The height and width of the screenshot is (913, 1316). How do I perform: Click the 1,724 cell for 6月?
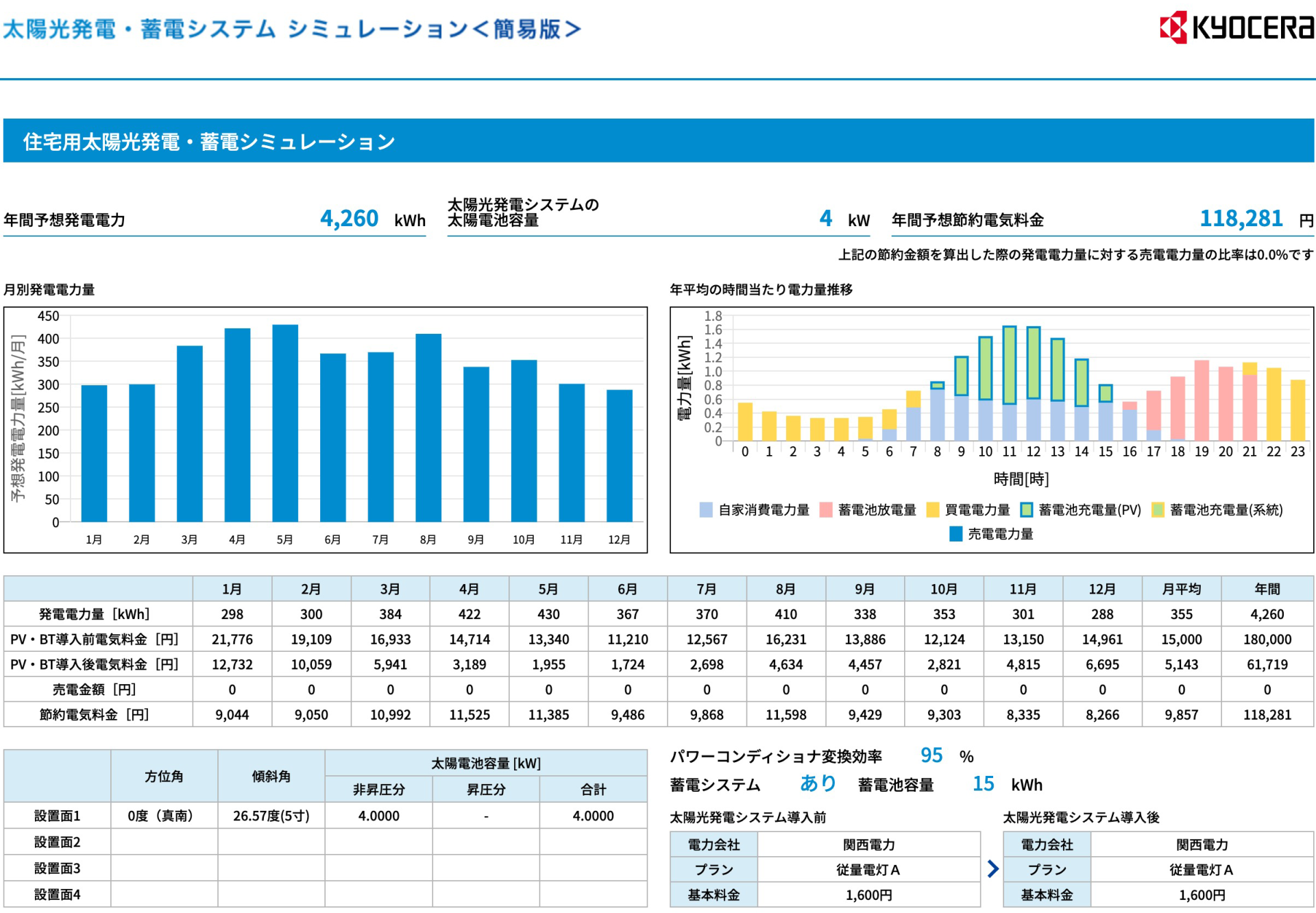[628, 664]
